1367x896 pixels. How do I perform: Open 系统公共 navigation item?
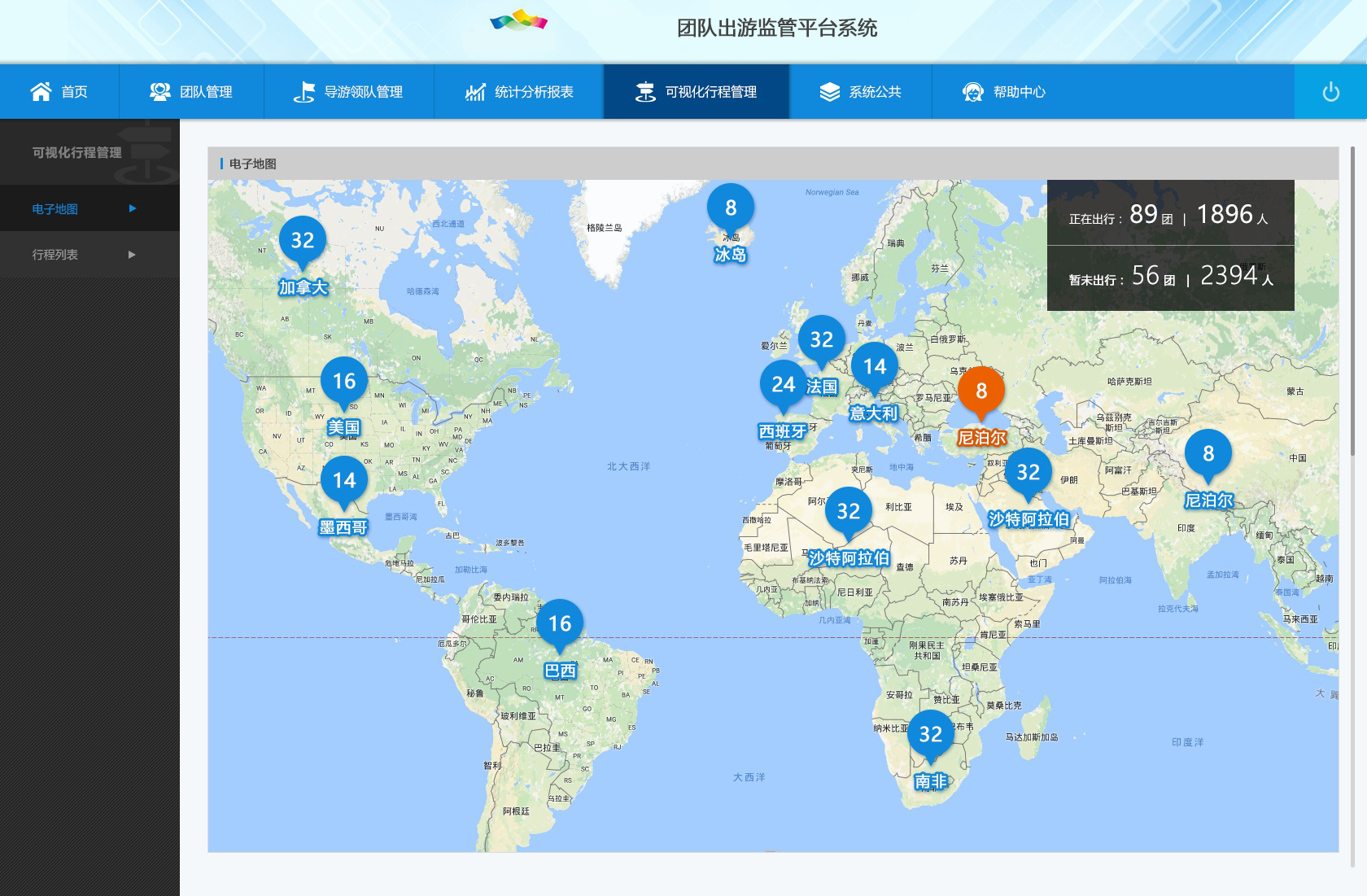click(860, 92)
